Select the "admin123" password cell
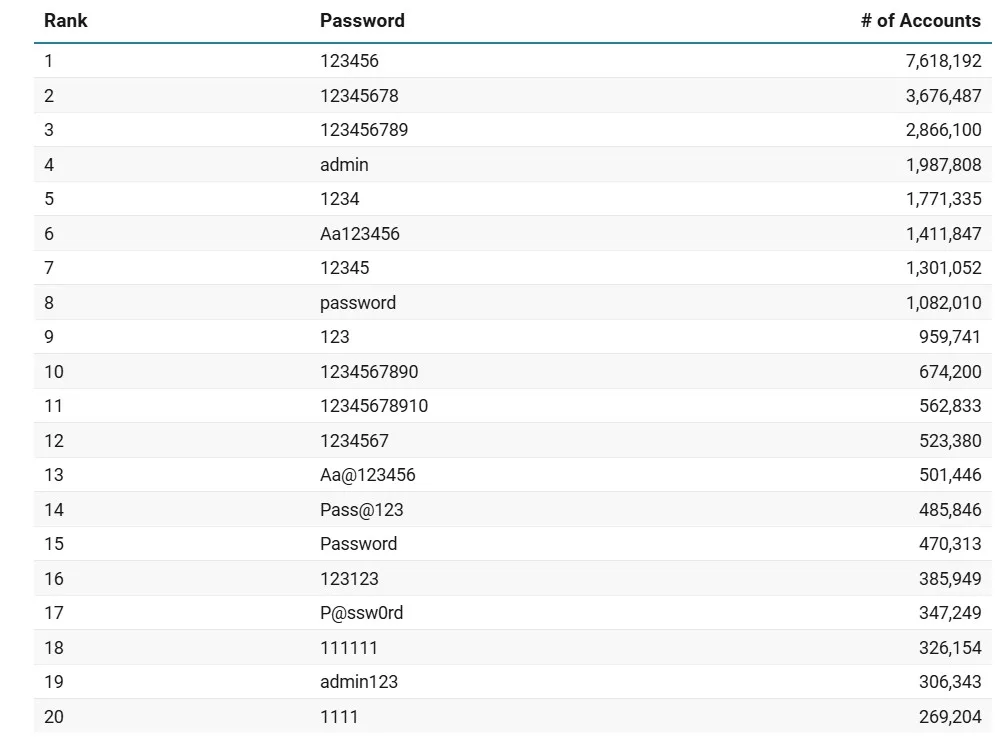Viewport: 1002px width, 737px height. 358,682
